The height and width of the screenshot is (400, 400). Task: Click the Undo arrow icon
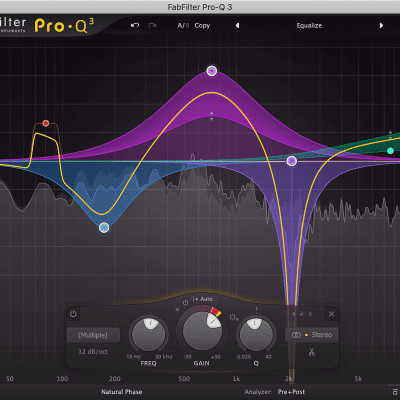[x=135, y=25]
